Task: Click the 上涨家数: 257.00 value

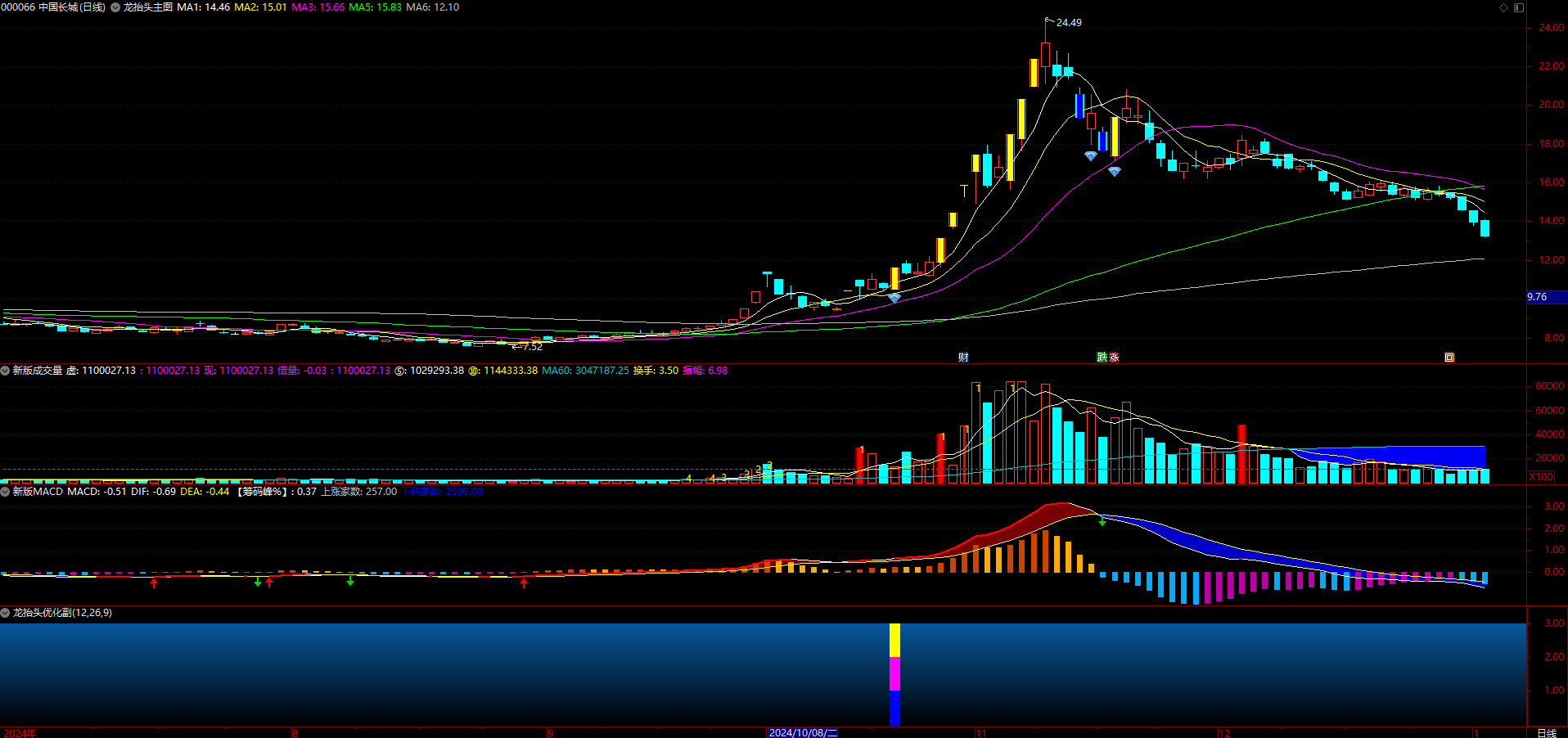Action: pyautogui.click(x=359, y=492)
